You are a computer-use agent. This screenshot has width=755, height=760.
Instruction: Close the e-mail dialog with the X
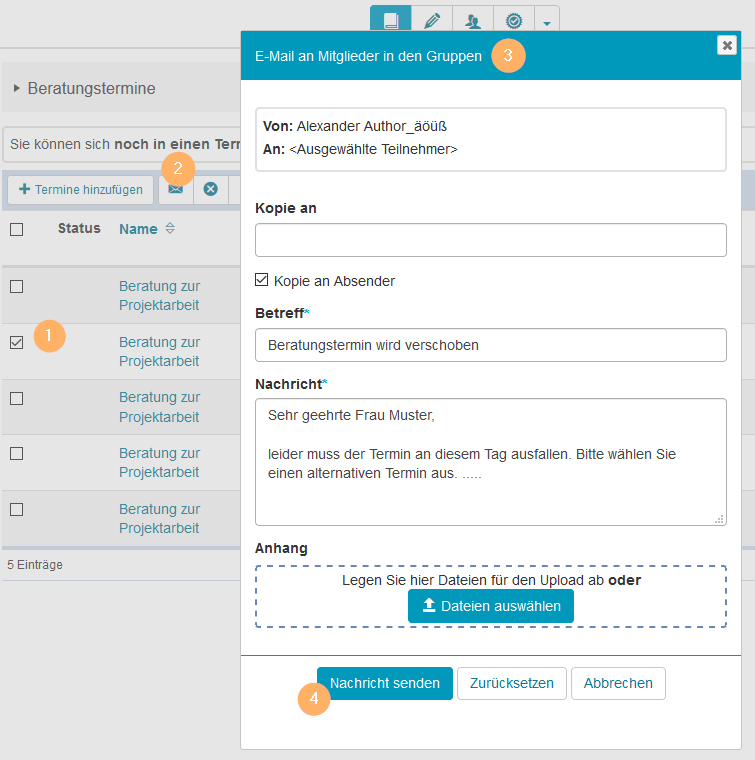(x=727, y=45)
